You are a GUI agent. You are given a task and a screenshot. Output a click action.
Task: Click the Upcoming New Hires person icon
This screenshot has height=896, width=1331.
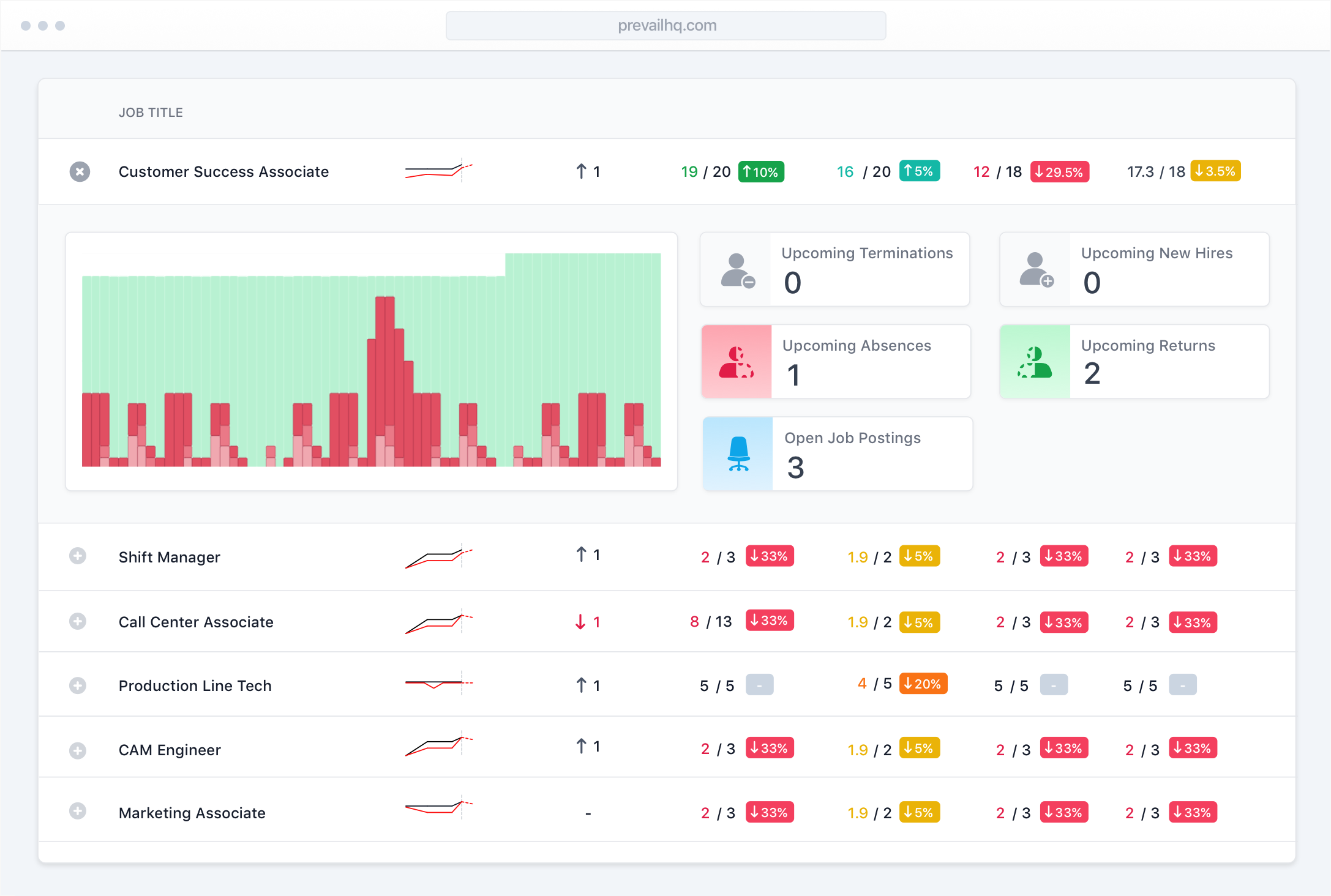[x=1036, y=270]
